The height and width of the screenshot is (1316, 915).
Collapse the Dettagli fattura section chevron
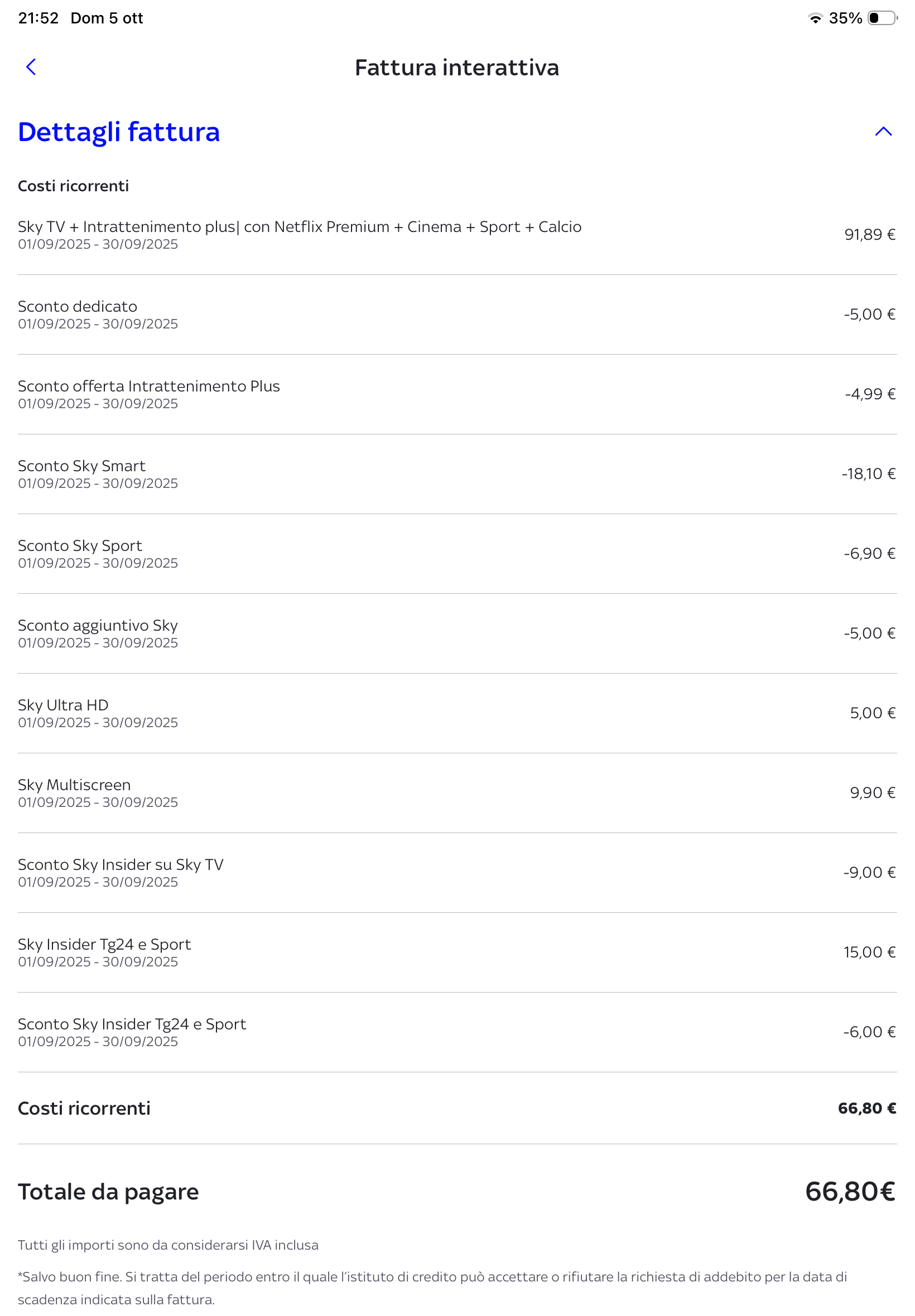883,132
